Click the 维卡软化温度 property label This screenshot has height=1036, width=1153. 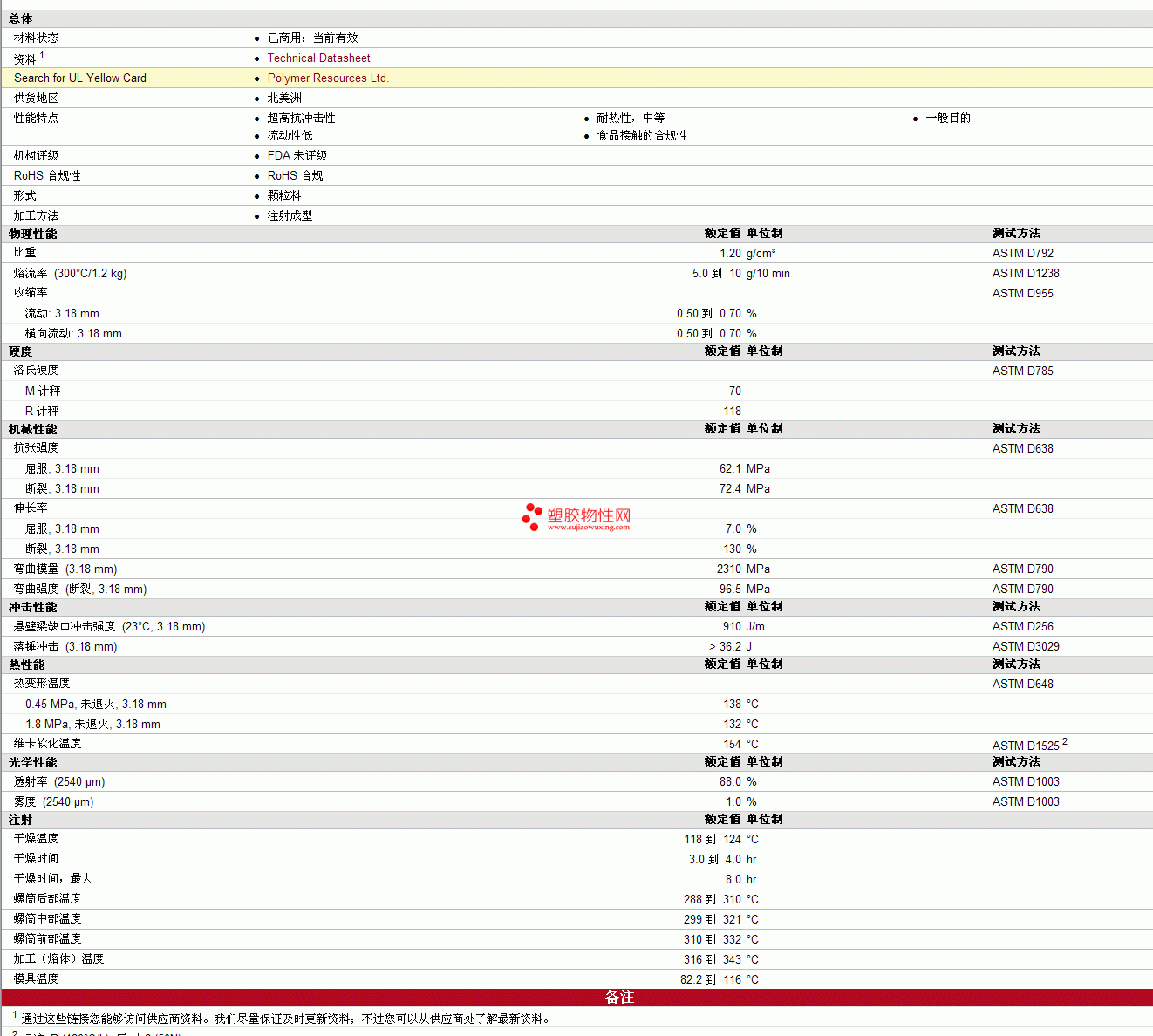(47, 744)
